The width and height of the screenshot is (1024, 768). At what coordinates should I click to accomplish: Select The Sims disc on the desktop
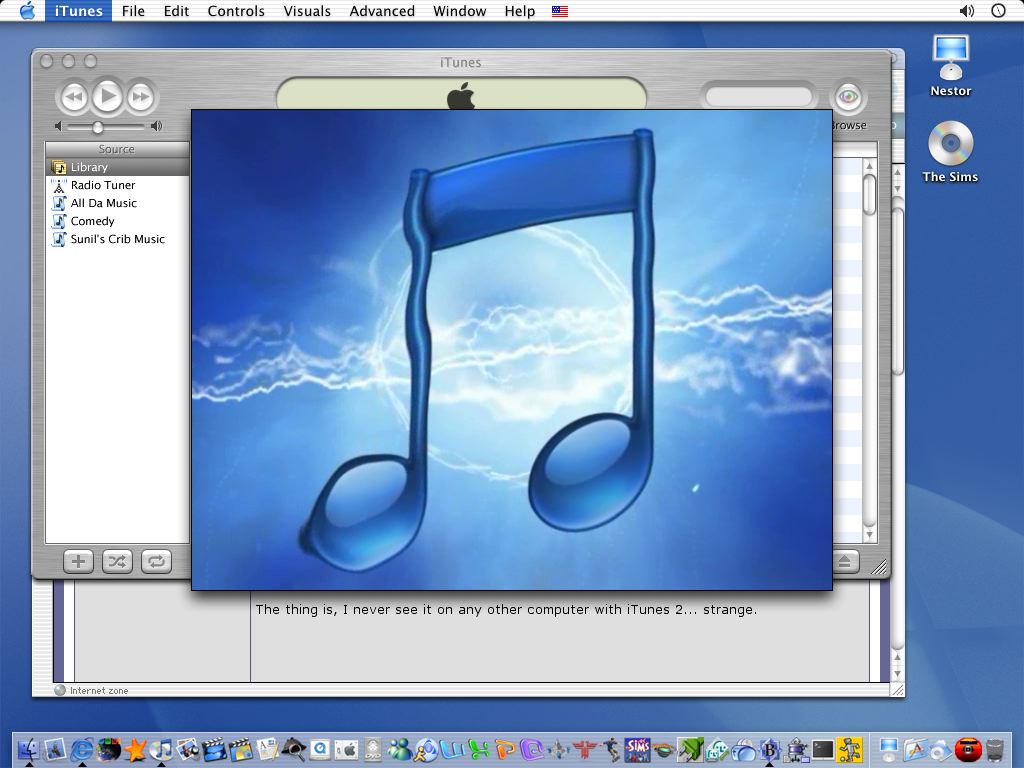(x=950, y=152)
